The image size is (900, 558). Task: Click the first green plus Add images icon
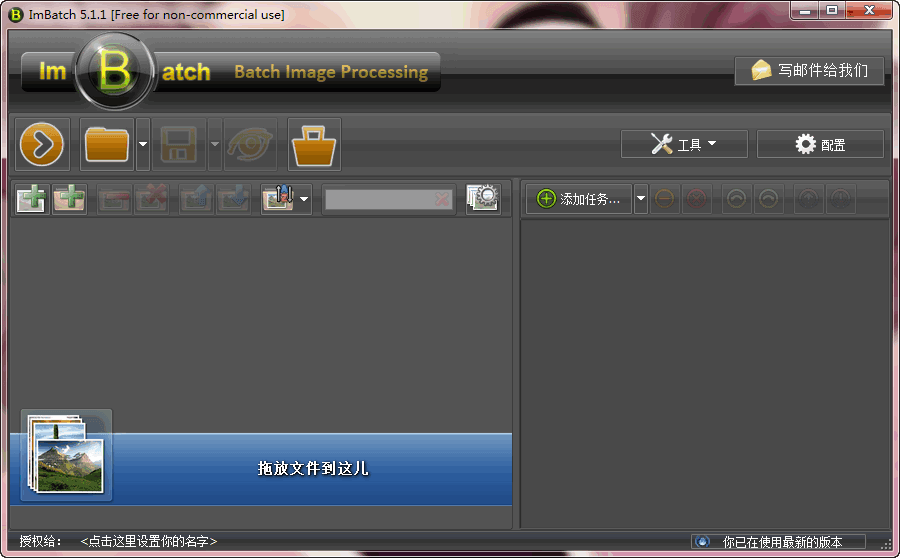(x=32, y=199)
